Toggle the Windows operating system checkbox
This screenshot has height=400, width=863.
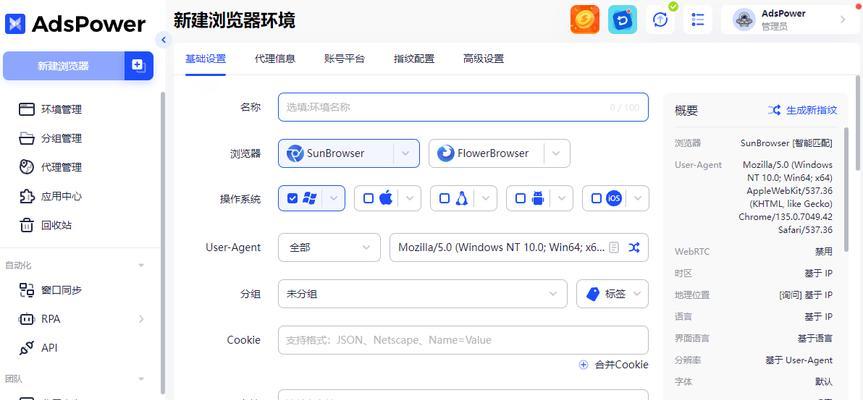(x=292, y=198)
